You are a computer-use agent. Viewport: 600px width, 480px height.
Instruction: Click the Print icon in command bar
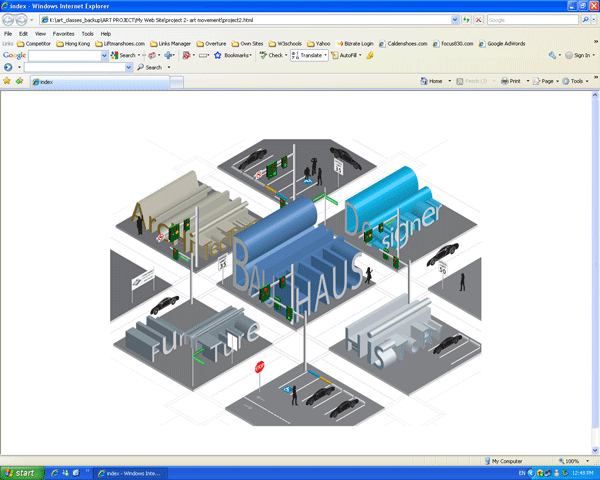point(508,81)
